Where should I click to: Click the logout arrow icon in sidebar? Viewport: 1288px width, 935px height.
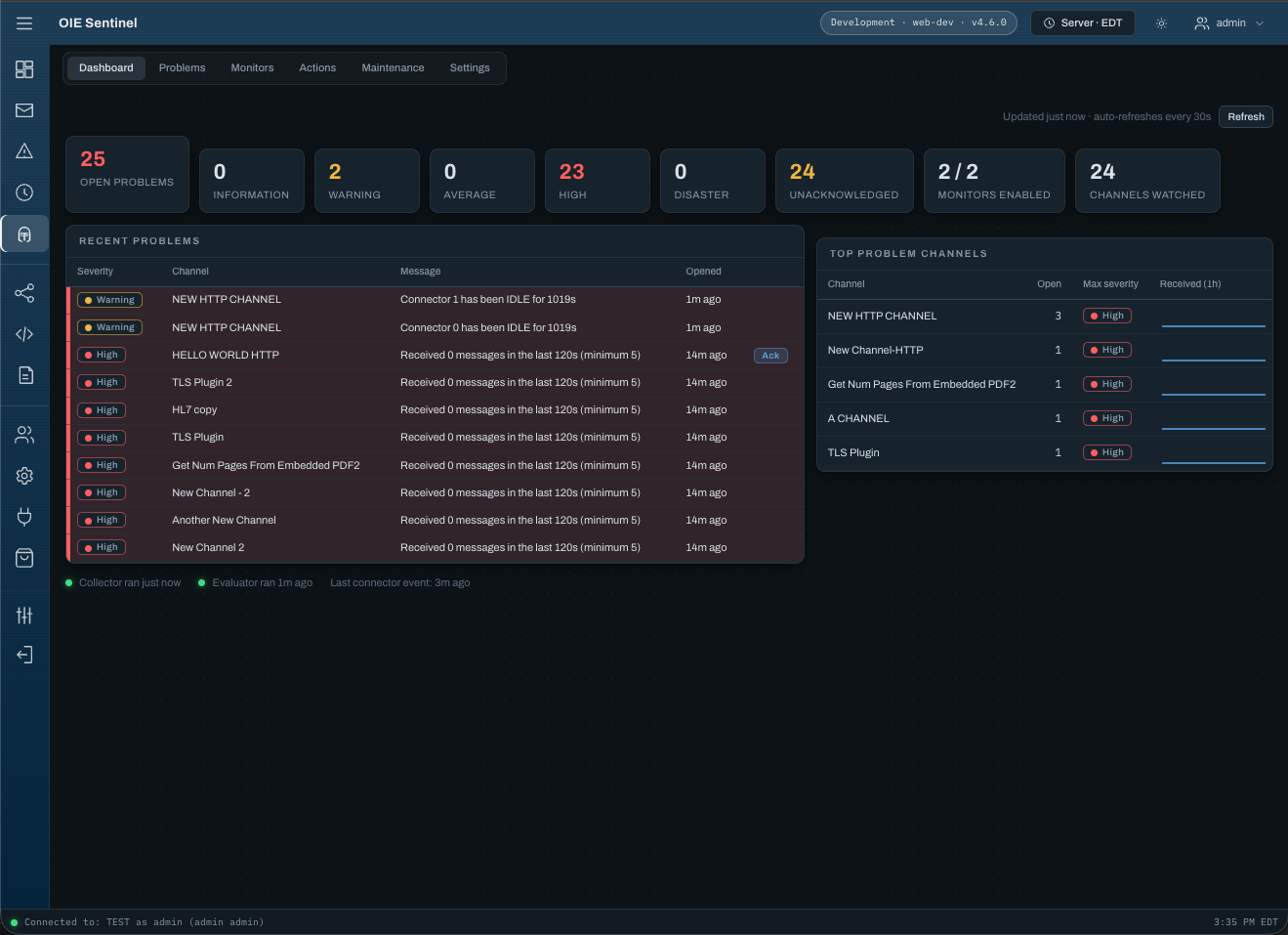pyautogui.click(x=24, y=655)
